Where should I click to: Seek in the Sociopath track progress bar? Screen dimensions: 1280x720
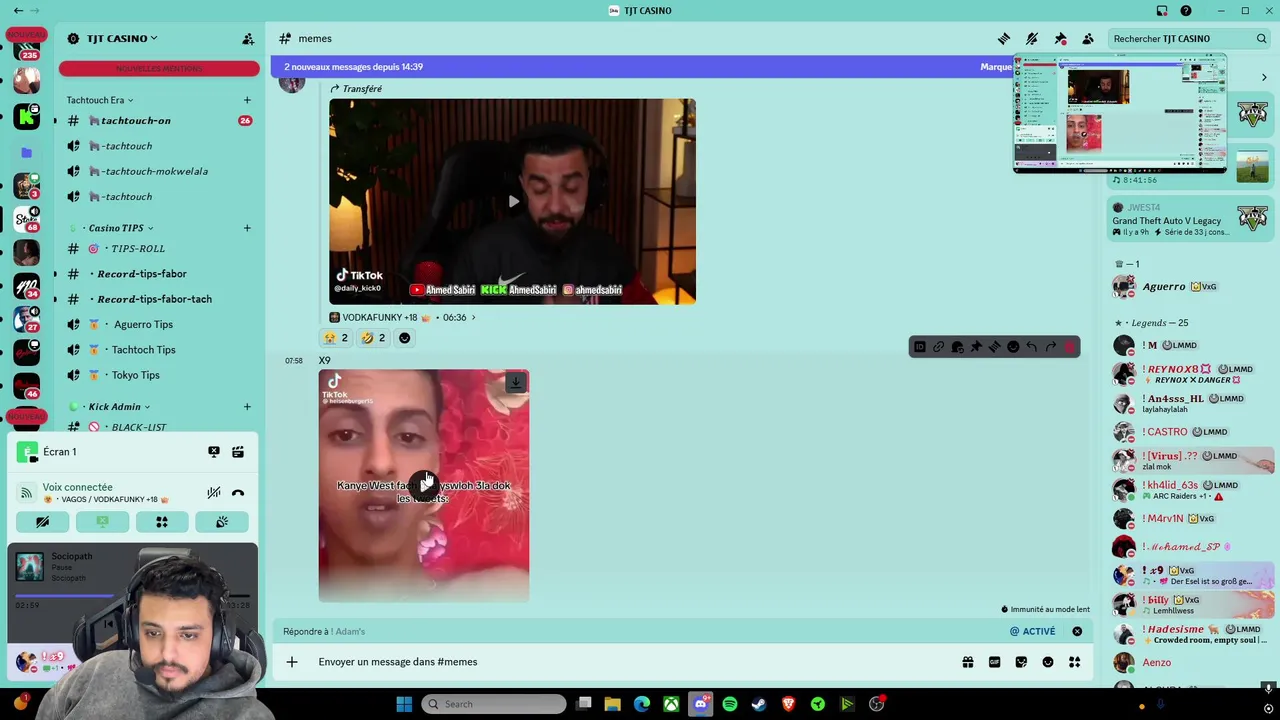(x=133, y=596)
